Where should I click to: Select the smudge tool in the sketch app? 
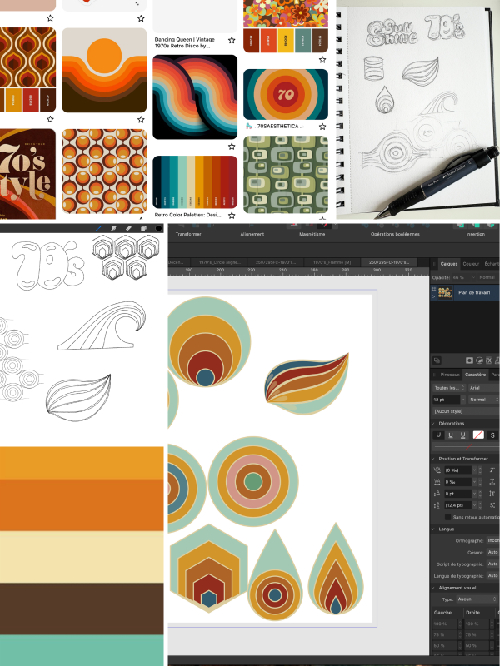(113, 229)
